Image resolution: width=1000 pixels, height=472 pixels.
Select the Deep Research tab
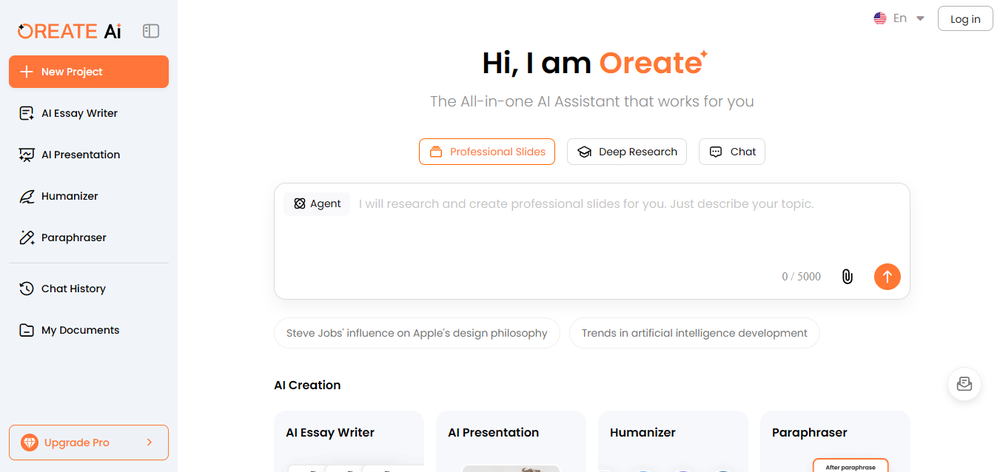(627, 152)
